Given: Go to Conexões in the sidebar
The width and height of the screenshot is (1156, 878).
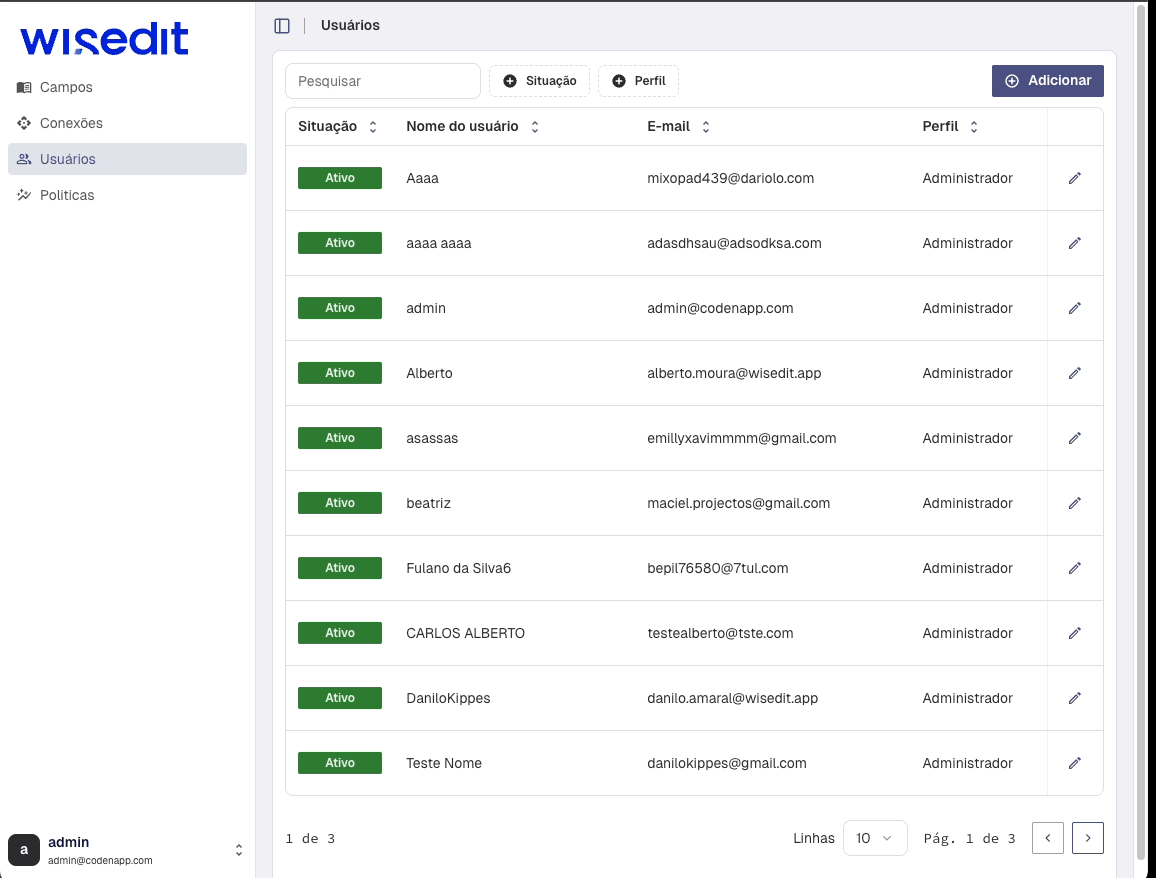Looking at the screenshot, I should click(71, 123).
